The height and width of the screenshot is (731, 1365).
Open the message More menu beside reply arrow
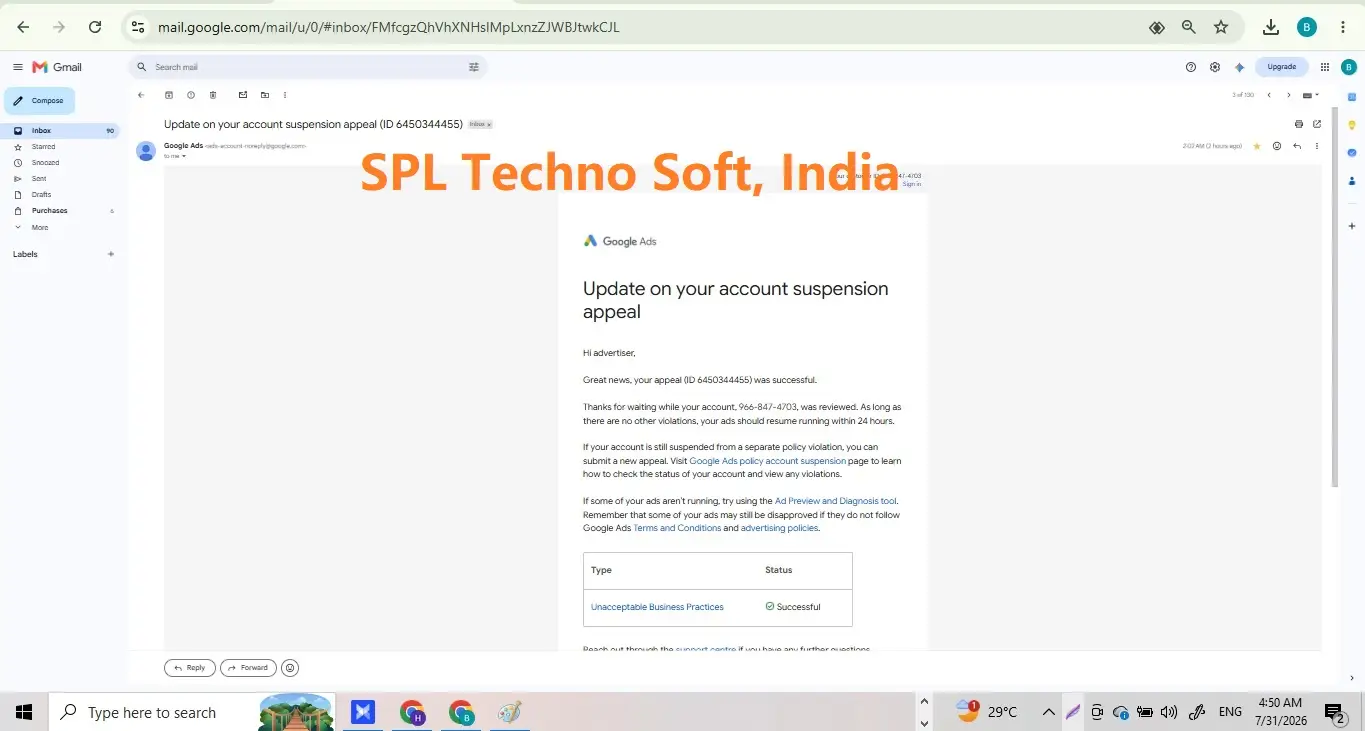(x=1317, y=146)
